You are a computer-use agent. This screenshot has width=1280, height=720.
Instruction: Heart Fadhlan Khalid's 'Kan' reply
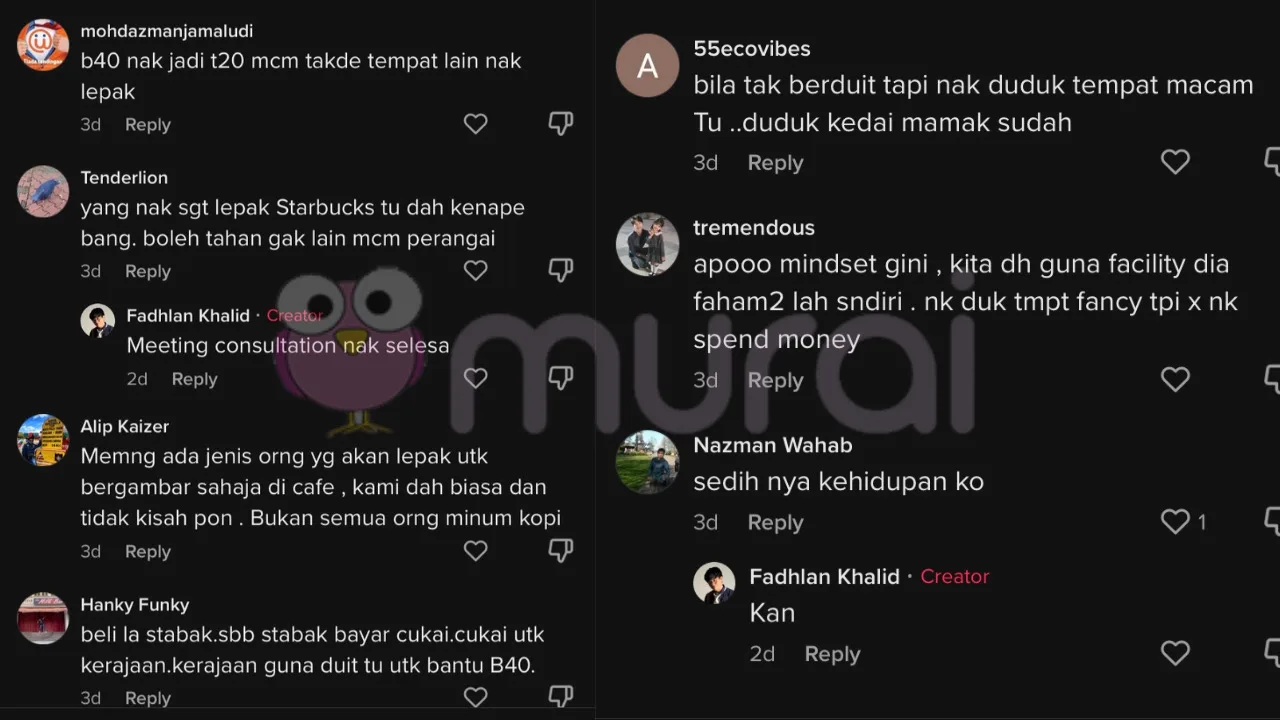click(x=1175, y=653)
